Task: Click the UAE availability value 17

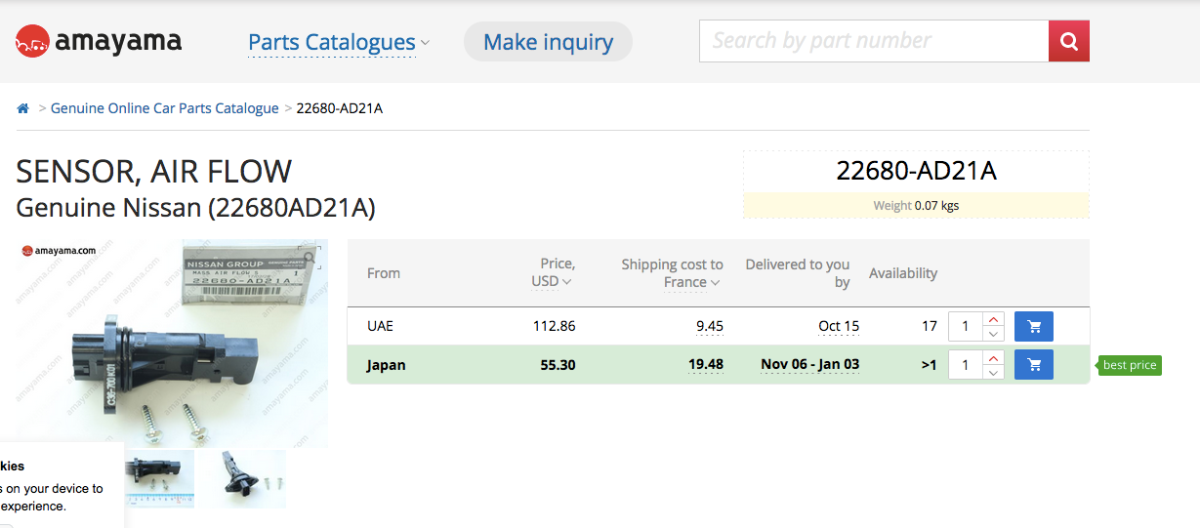Action: pos(929,326)
